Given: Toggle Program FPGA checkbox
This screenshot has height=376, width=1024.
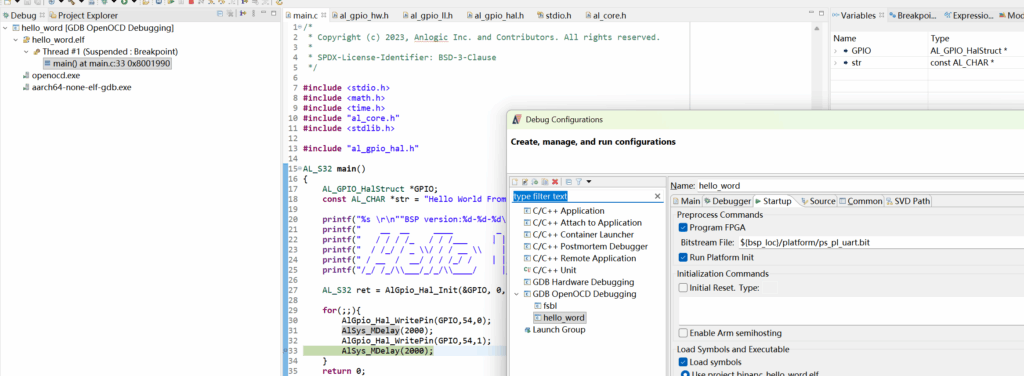Looking at the screenshot, I should pyautogui.click(x=683, y=227).
